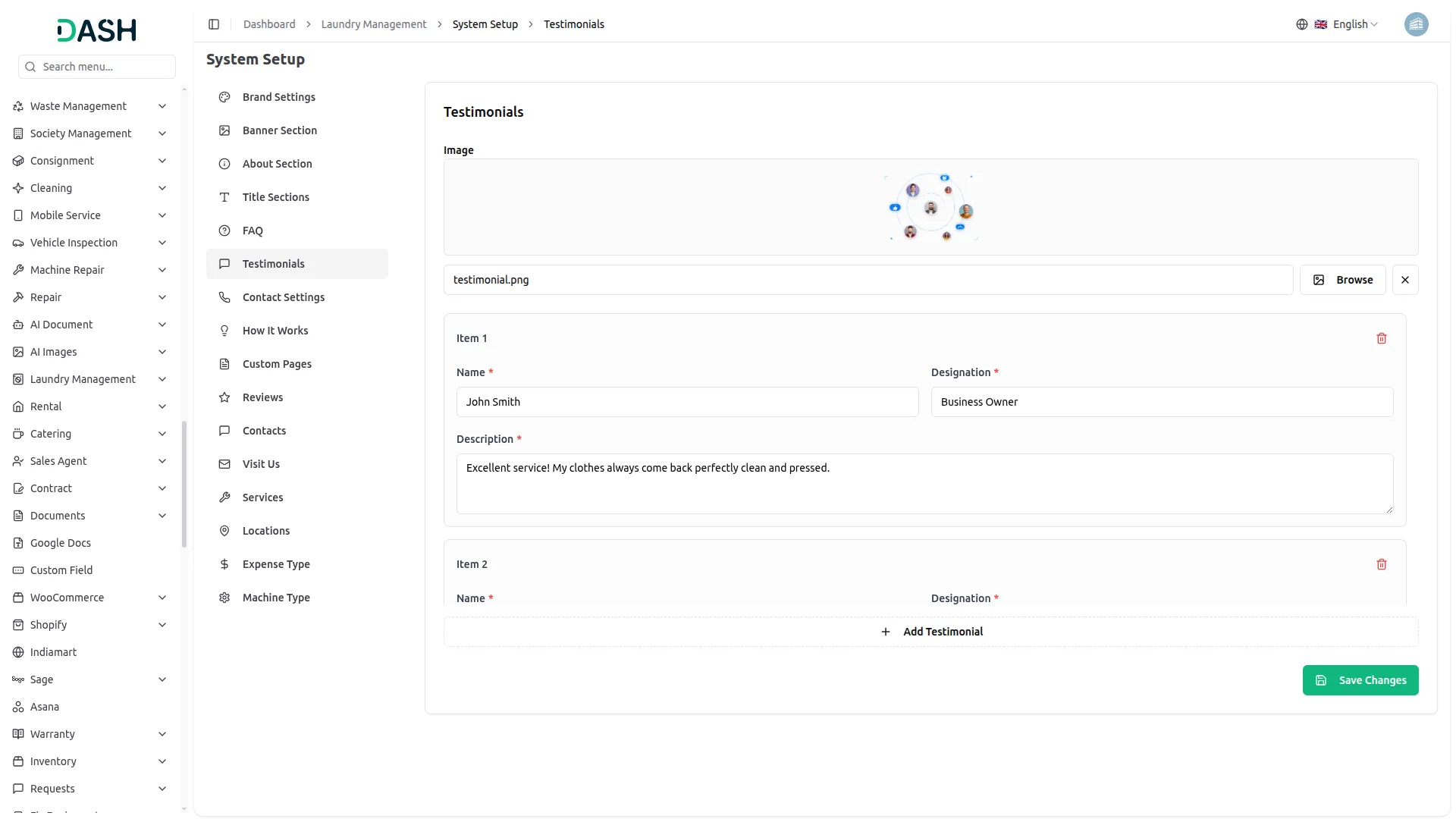Click the Contact Settings phone icon
Image resolution: width=1456 pixels, height=819 pixels.
click(x=224, y=297)
